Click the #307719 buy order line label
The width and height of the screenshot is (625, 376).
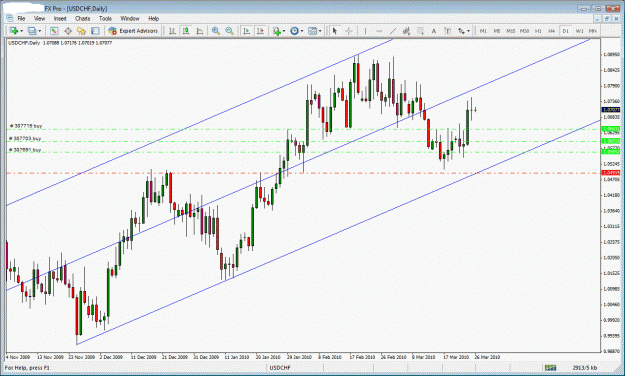coord(26,126)
